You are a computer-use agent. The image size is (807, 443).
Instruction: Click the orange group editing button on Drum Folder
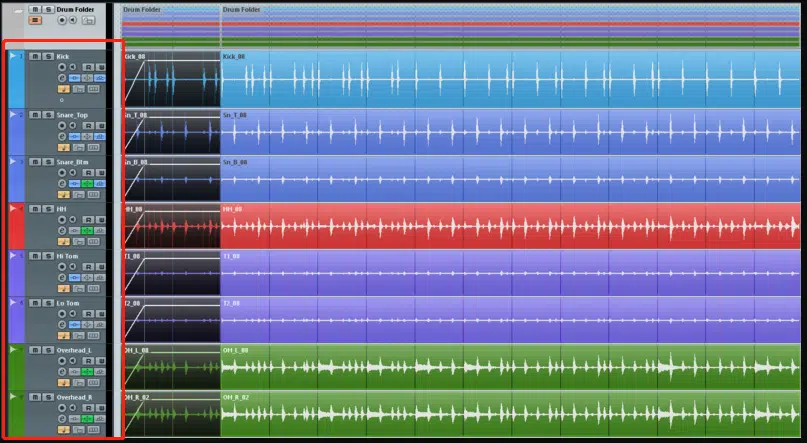(34, 20)
